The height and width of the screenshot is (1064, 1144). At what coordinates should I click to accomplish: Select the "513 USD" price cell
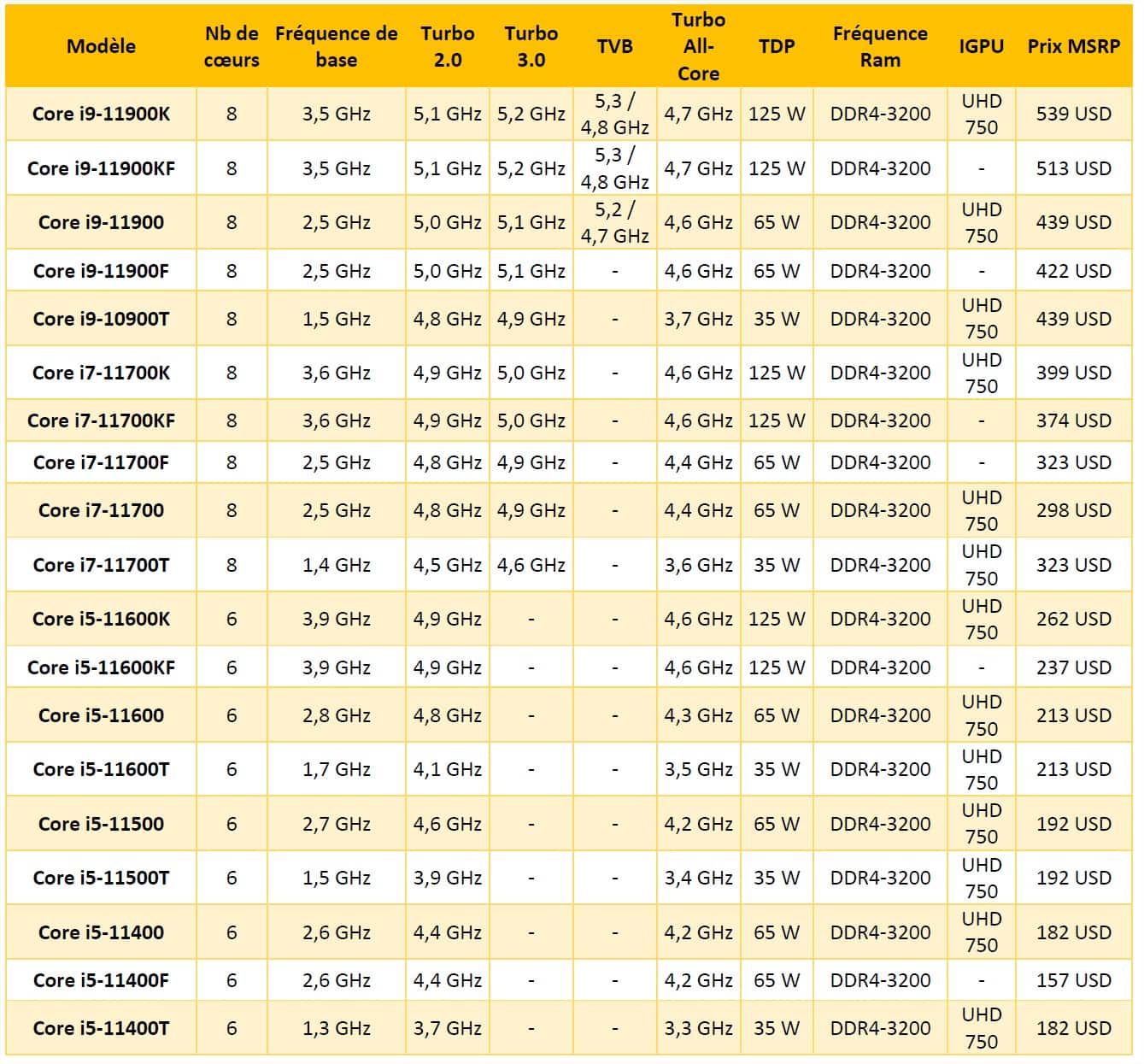1074,168
